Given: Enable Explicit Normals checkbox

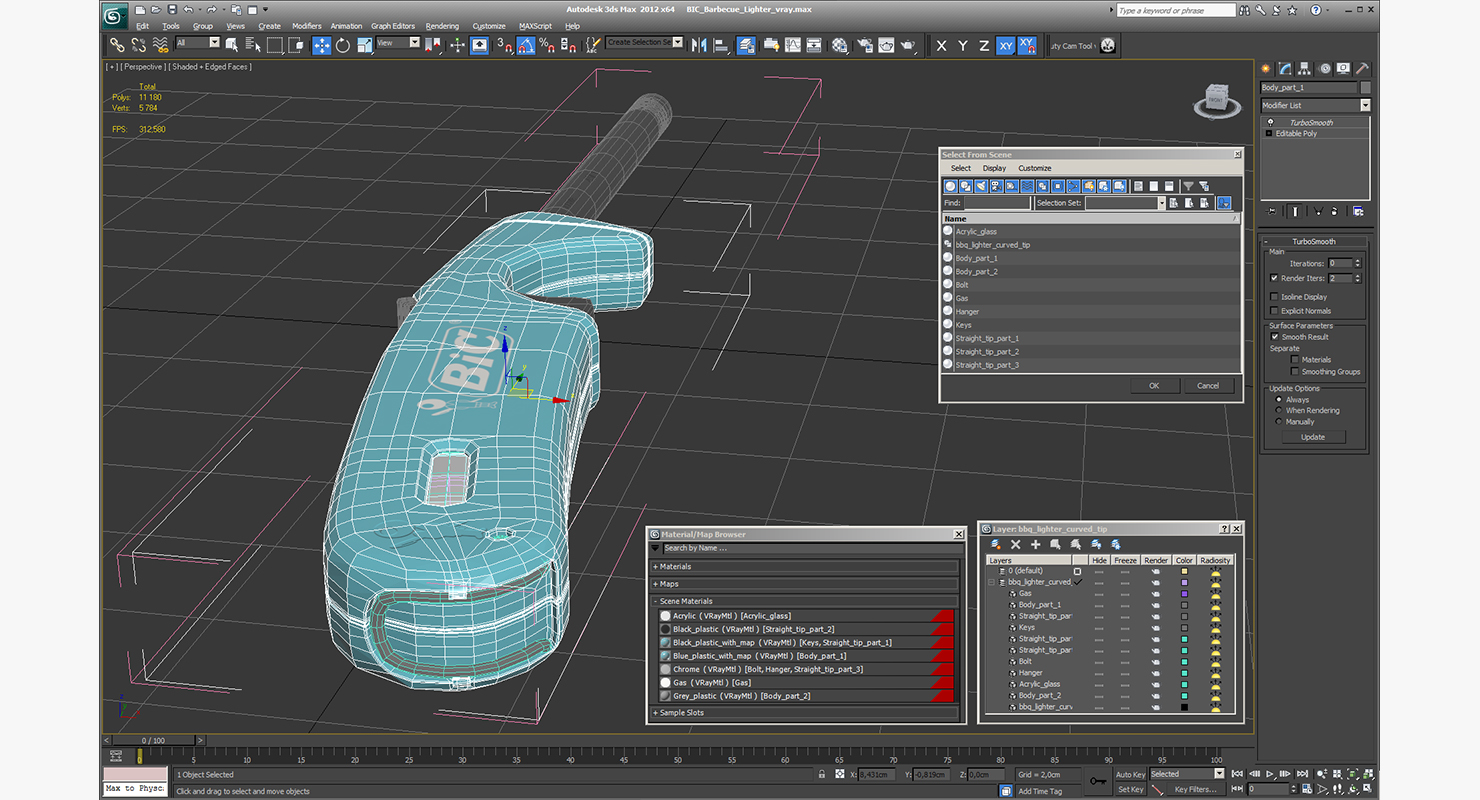Looking at the screenshot, I should (x=1274, y=311).
